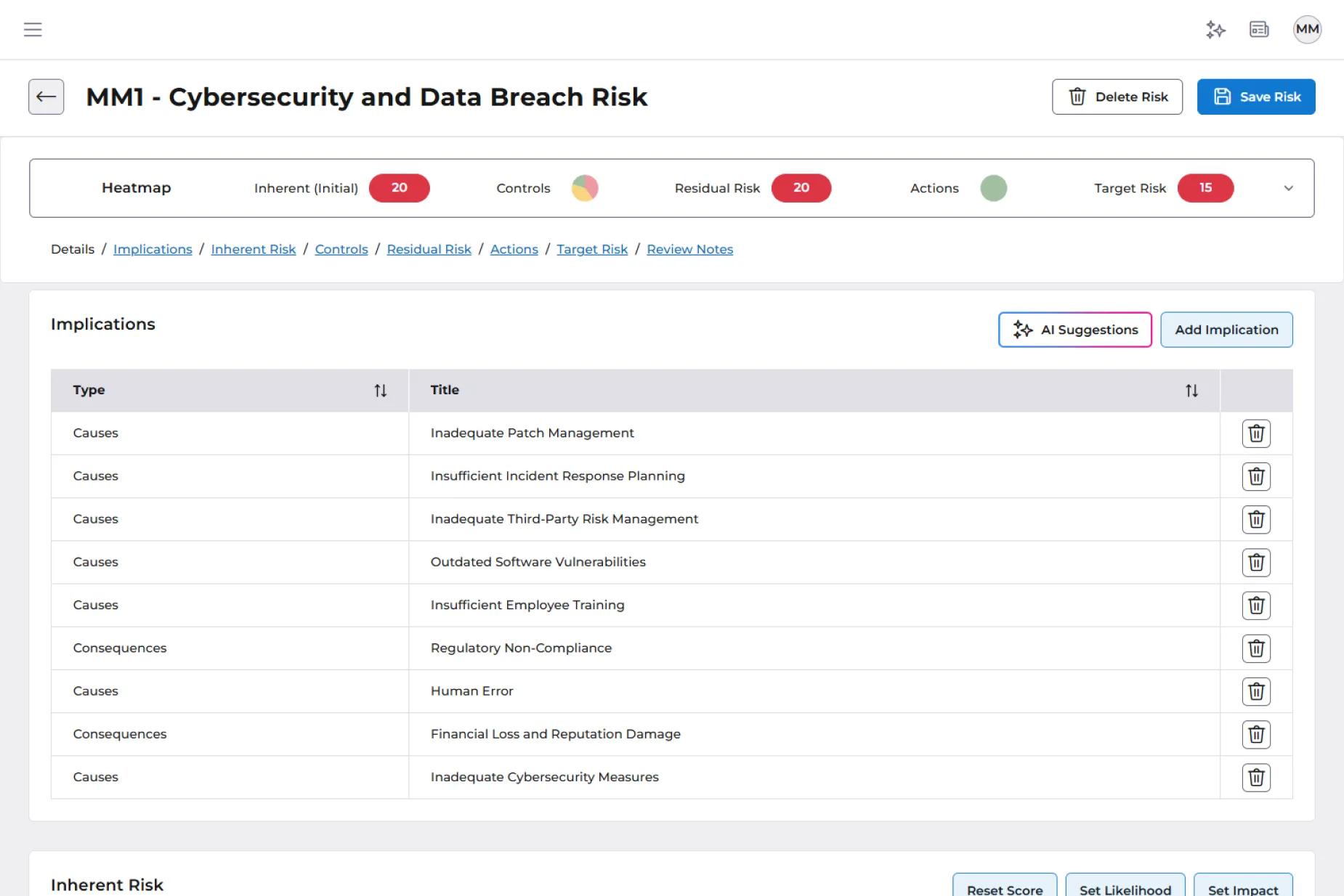The width and height of the screenshot is (1344, 896).
Task: Open the MM user avatar menu
Action: tap(1306, 30)
